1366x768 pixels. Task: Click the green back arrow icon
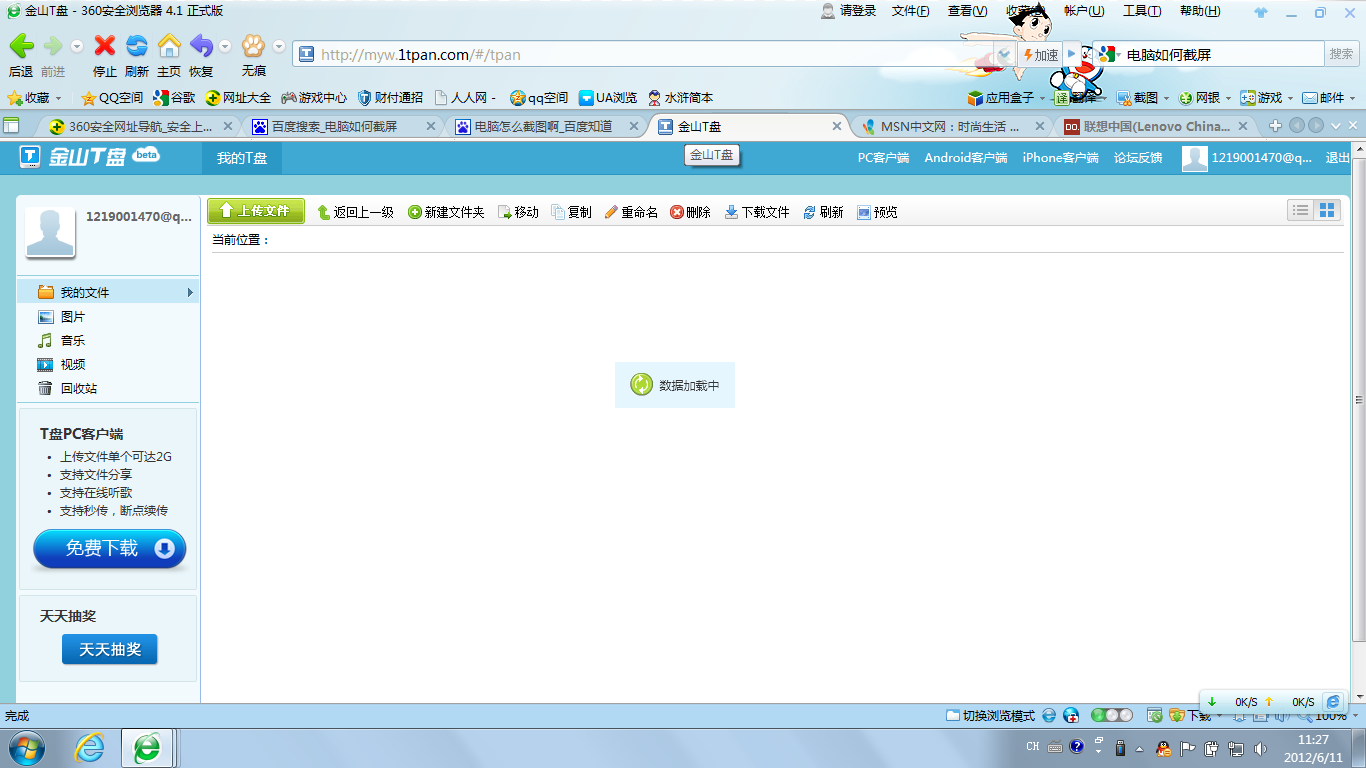pos(21,46)
